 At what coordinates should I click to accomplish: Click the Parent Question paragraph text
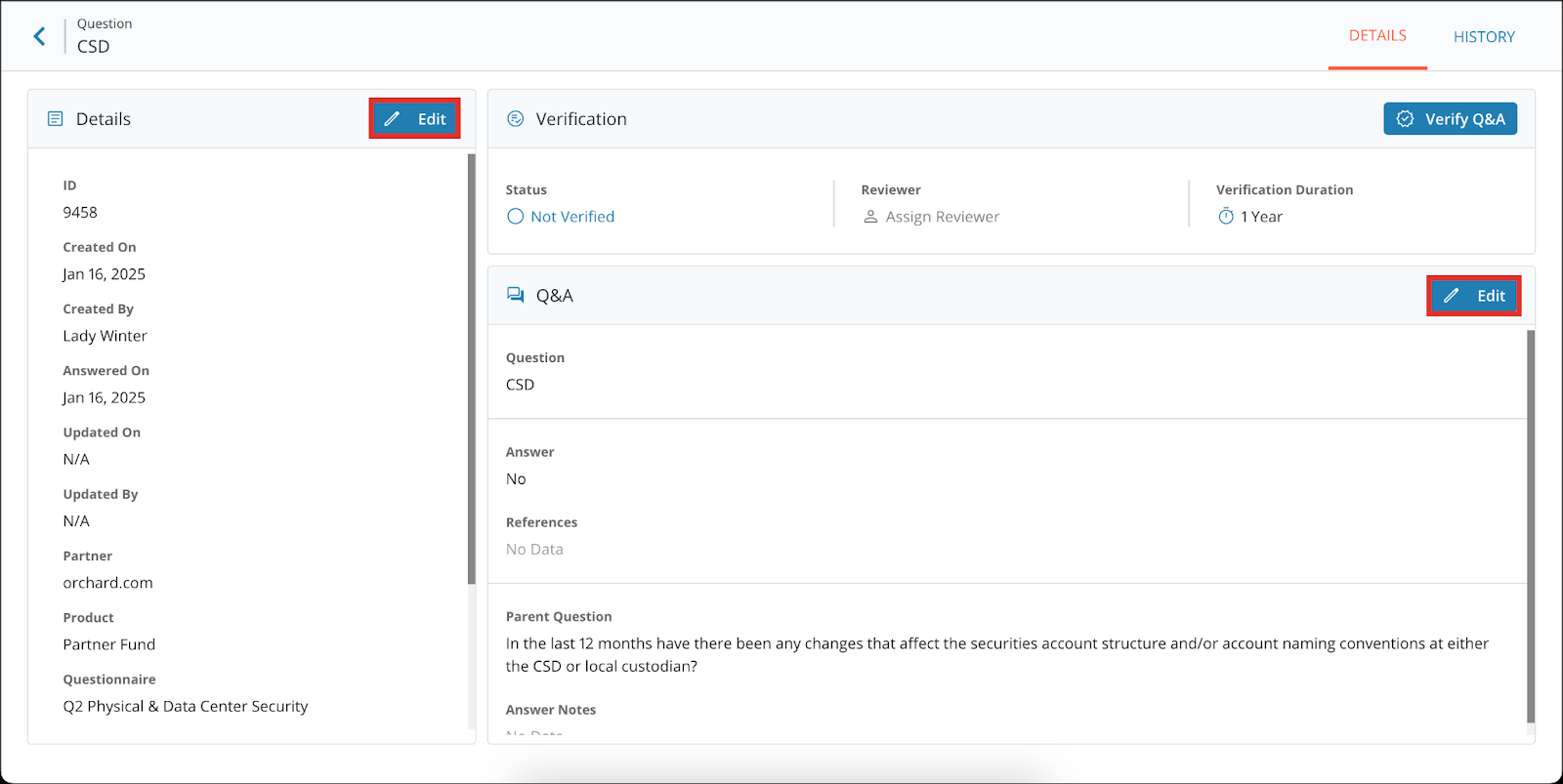point(996,655)
